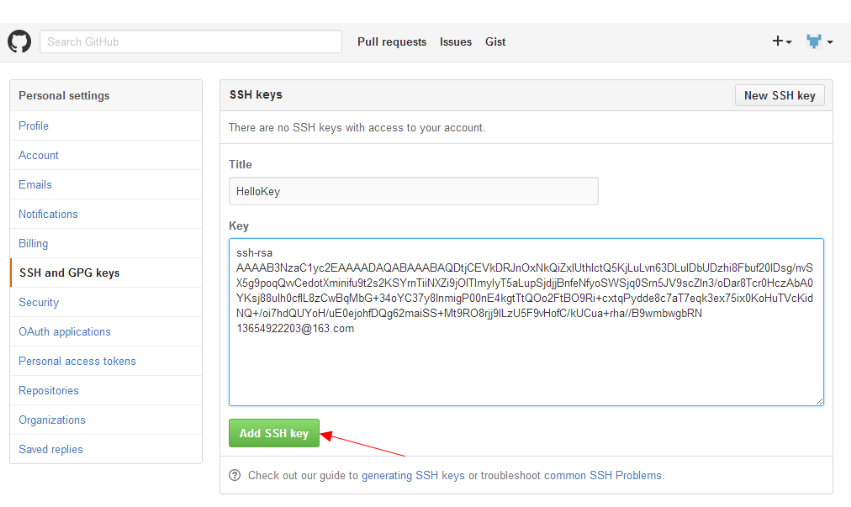The width and height of the screenshot is (851, 507).
Task: Click the help question mark icon
Action: click(x=234, y=475)
